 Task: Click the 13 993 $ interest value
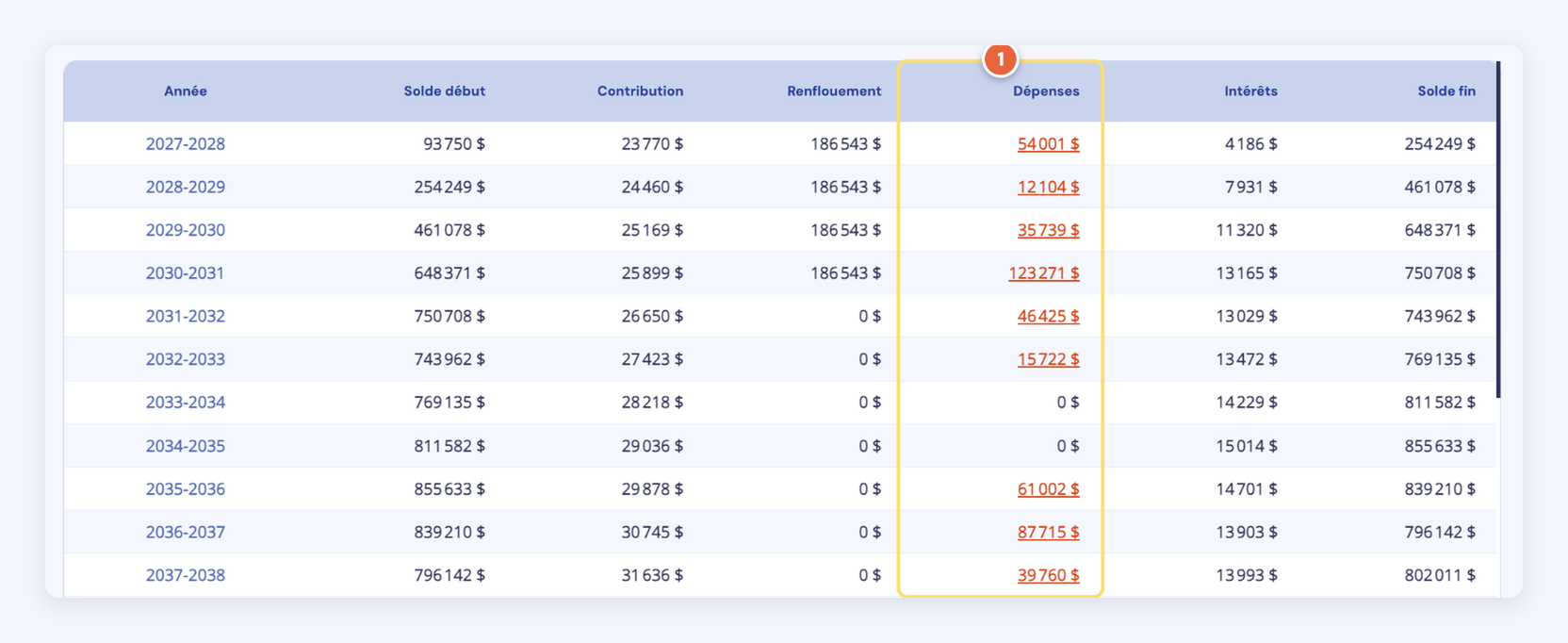click(x=1247, y=575)
